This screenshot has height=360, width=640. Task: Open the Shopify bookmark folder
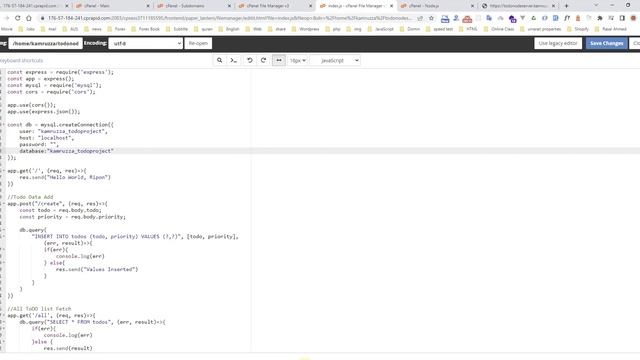pyautogui.click(x=578, y=29)
